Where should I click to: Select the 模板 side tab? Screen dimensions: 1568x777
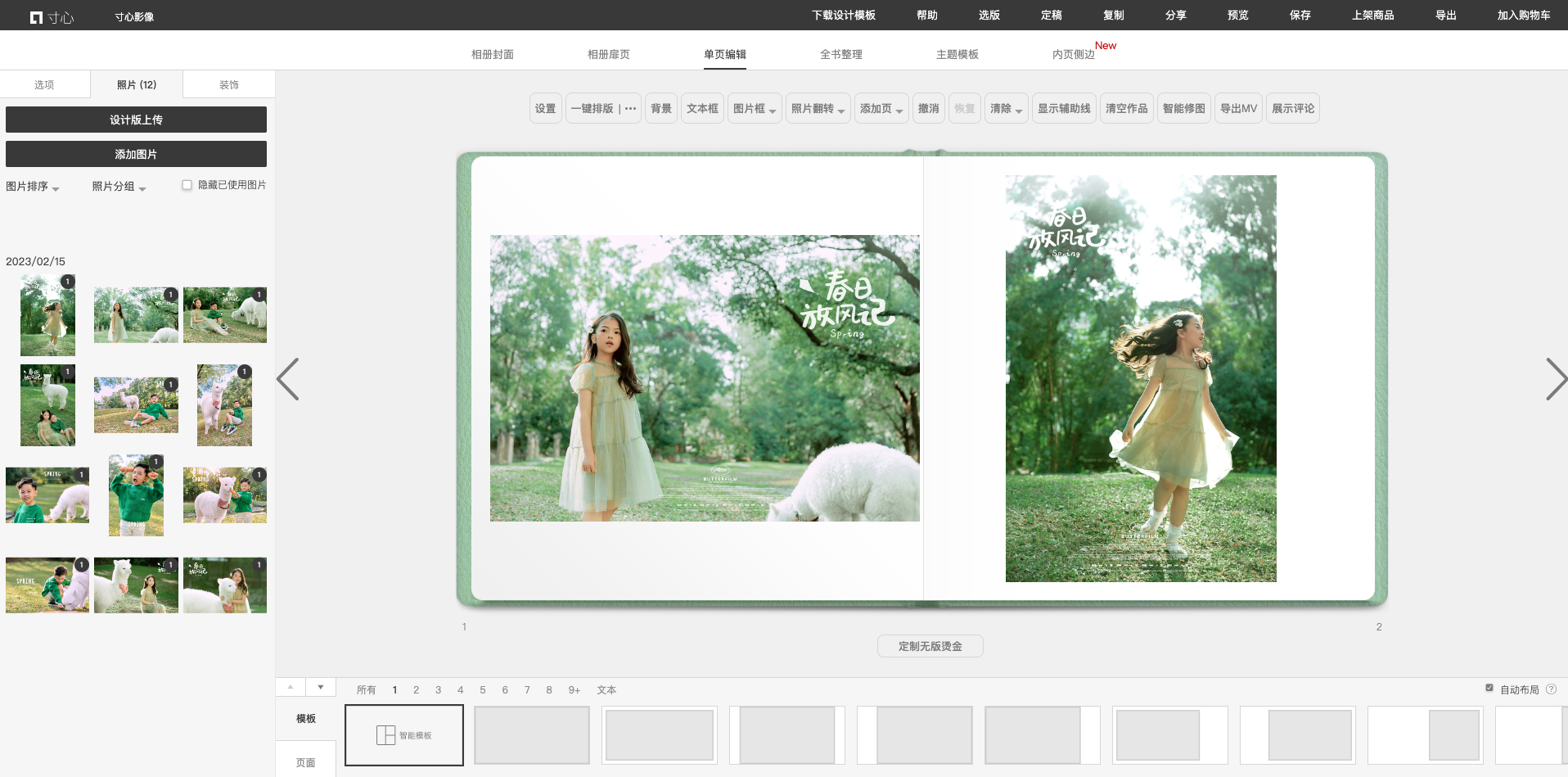[306, 719]
